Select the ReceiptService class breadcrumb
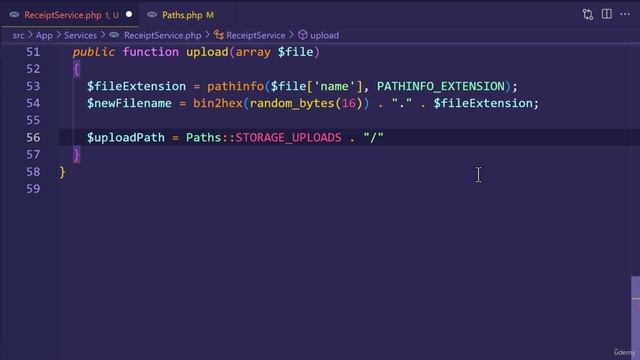Image resolution: width=640 pixels, height=360 pixels. 256,36
